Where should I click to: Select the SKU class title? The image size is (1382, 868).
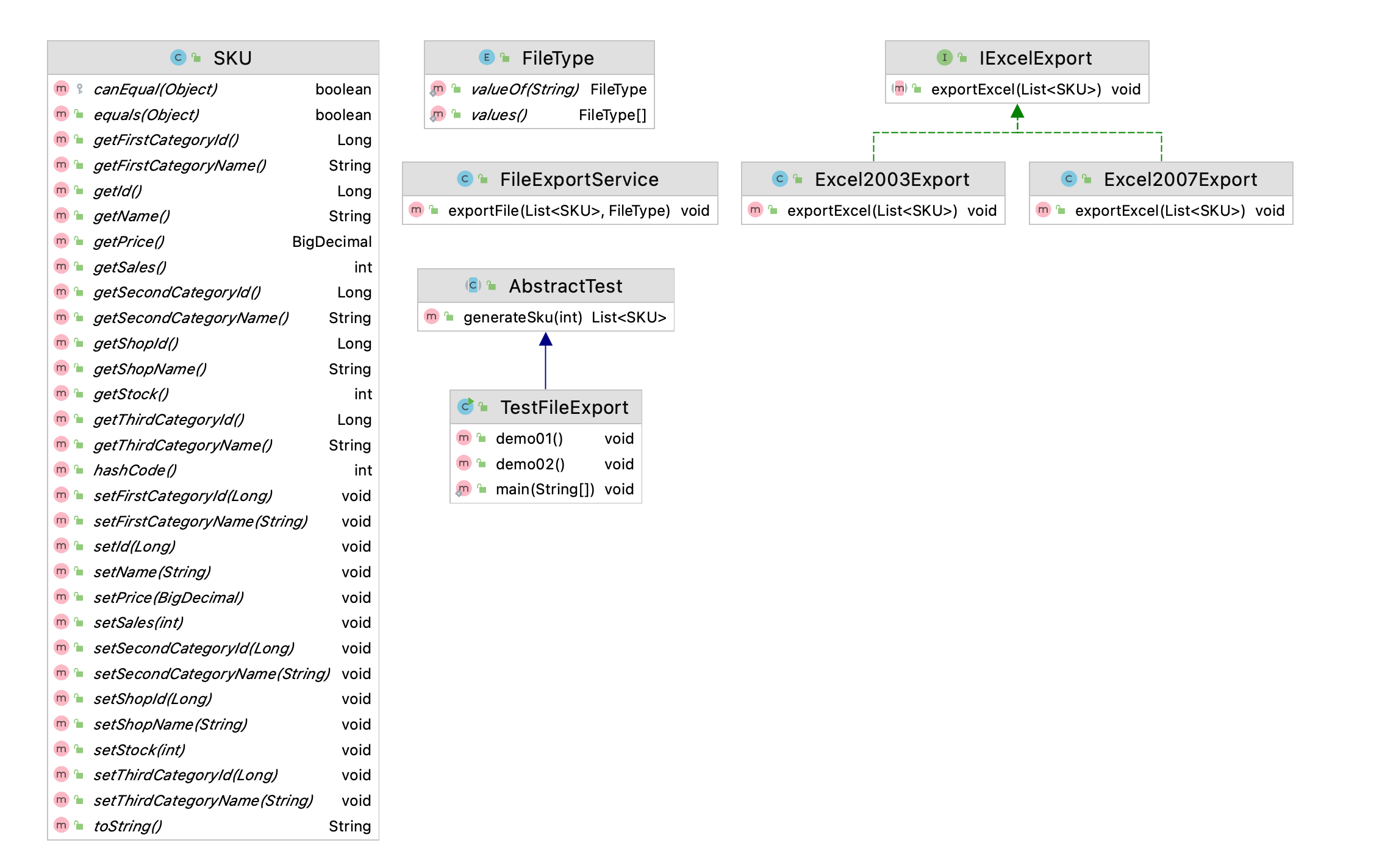pos(232,58)
